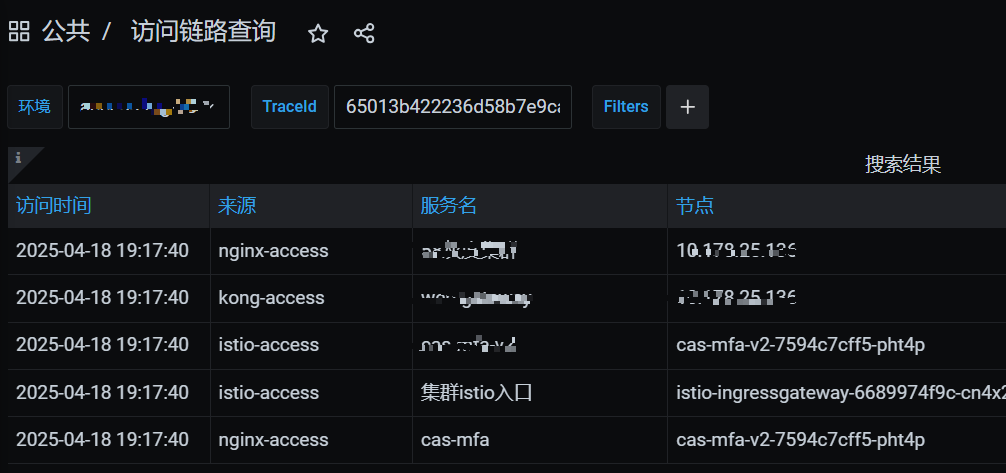This screenshot has height=473, width=1006.
Task: Click the 访问链路查询 dashboard title
Action: click(x=203, y=31)
